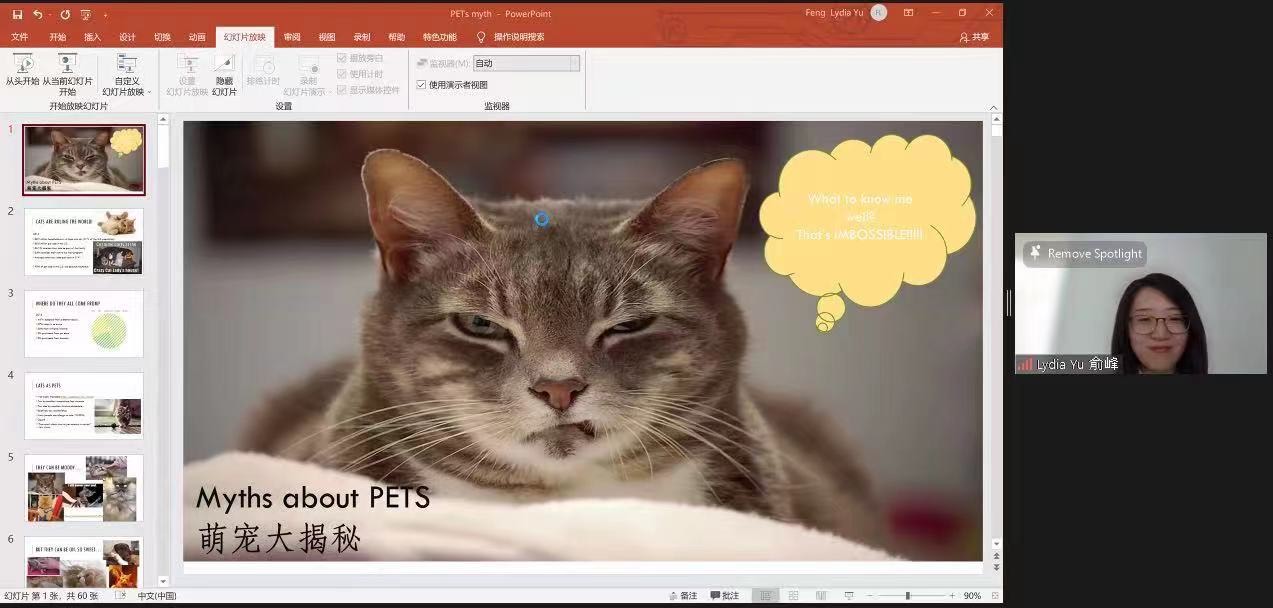The height and width of the screenshot is (608, 1273).
Task: Toggle the Comments (批注) pane button
Action: (x=725, y=596)
